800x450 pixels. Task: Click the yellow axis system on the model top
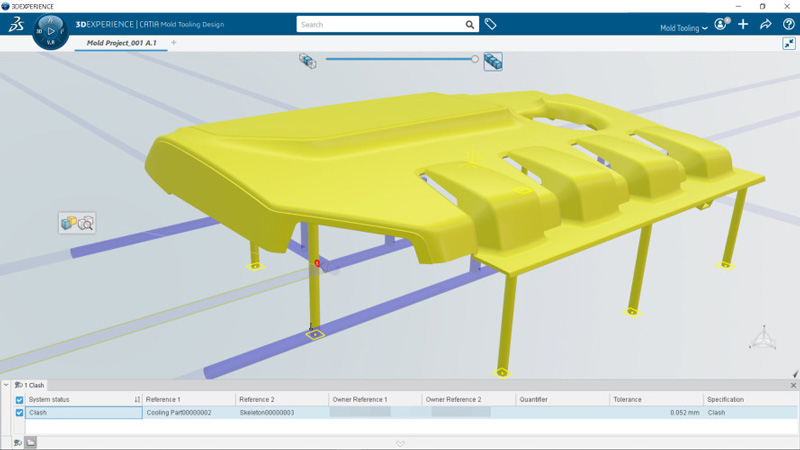click(472, 157)
